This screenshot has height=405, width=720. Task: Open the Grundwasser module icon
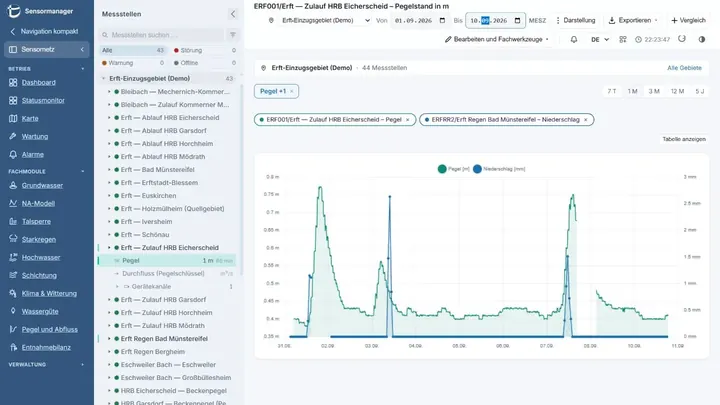tap(13, 186)
